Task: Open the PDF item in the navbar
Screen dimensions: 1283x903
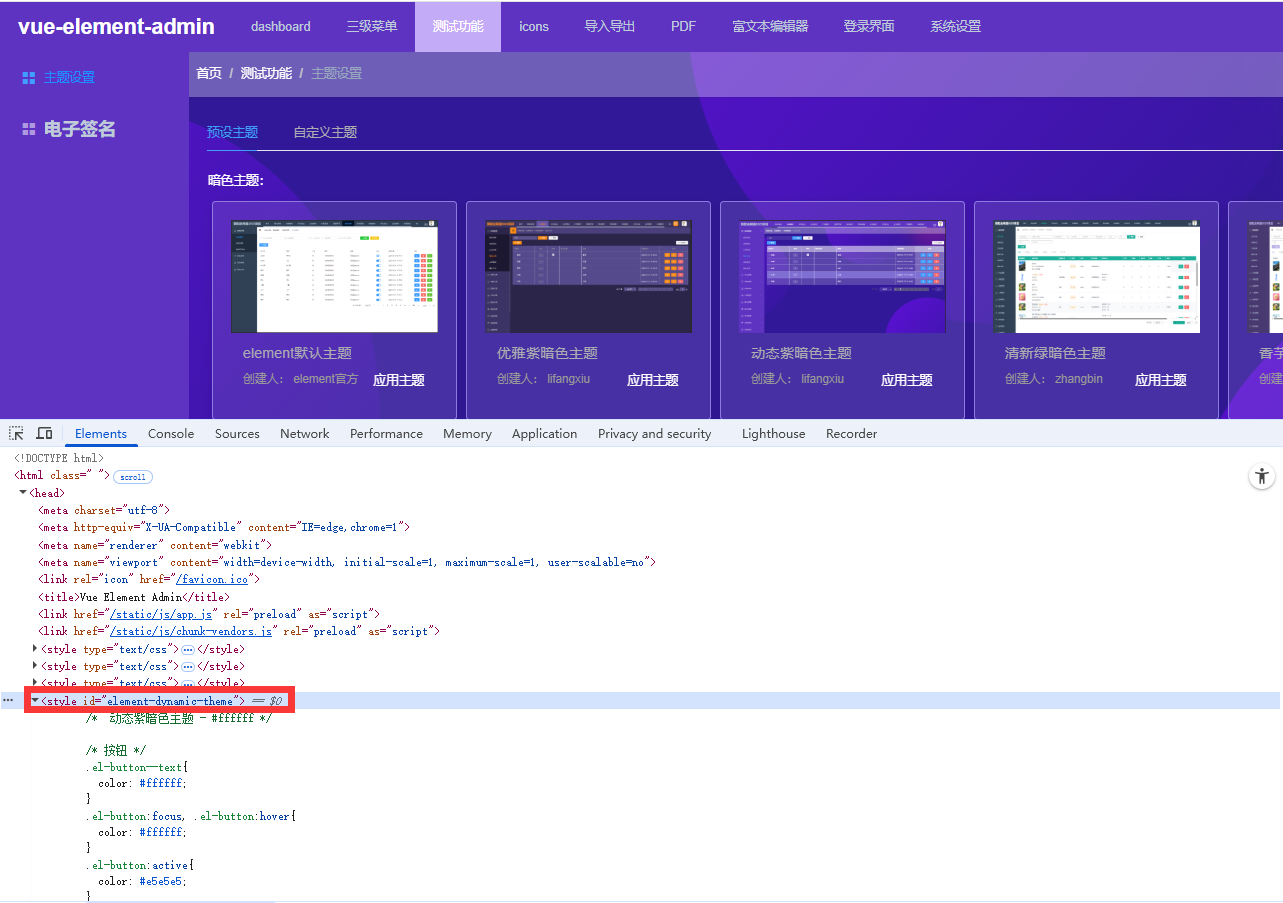Action: click(683, 26)
